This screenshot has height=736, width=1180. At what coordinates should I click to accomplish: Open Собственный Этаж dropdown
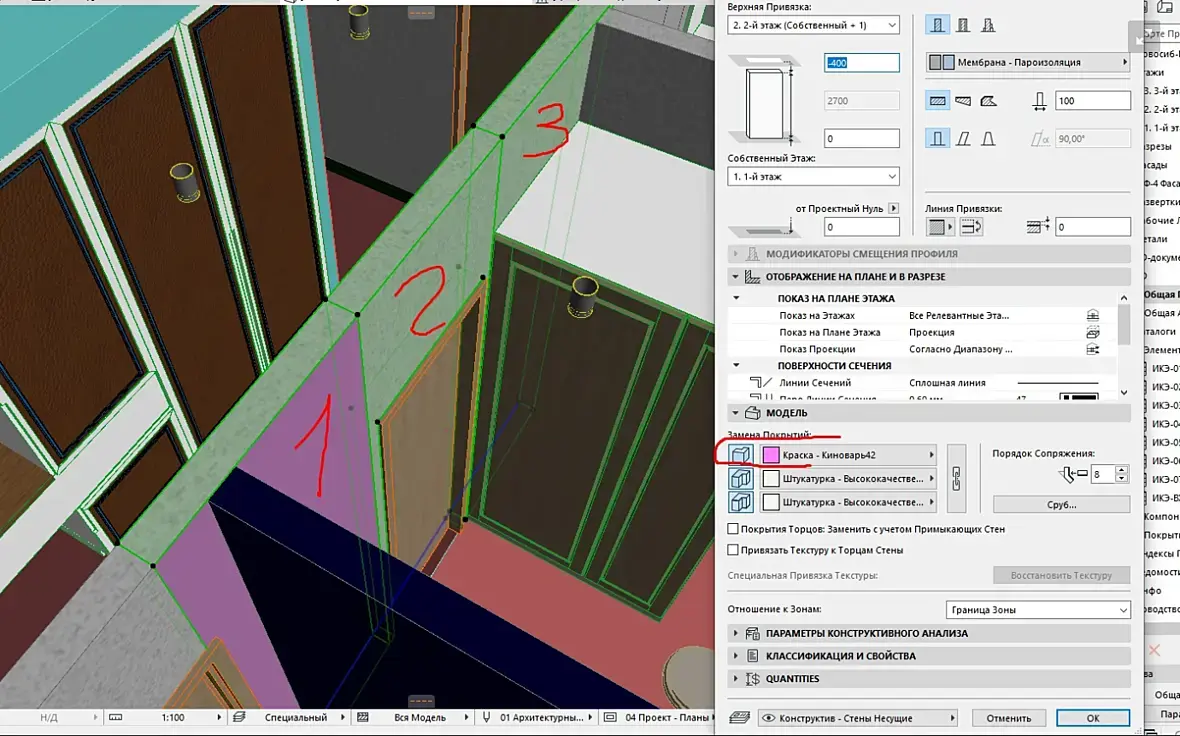pos(813,176)
